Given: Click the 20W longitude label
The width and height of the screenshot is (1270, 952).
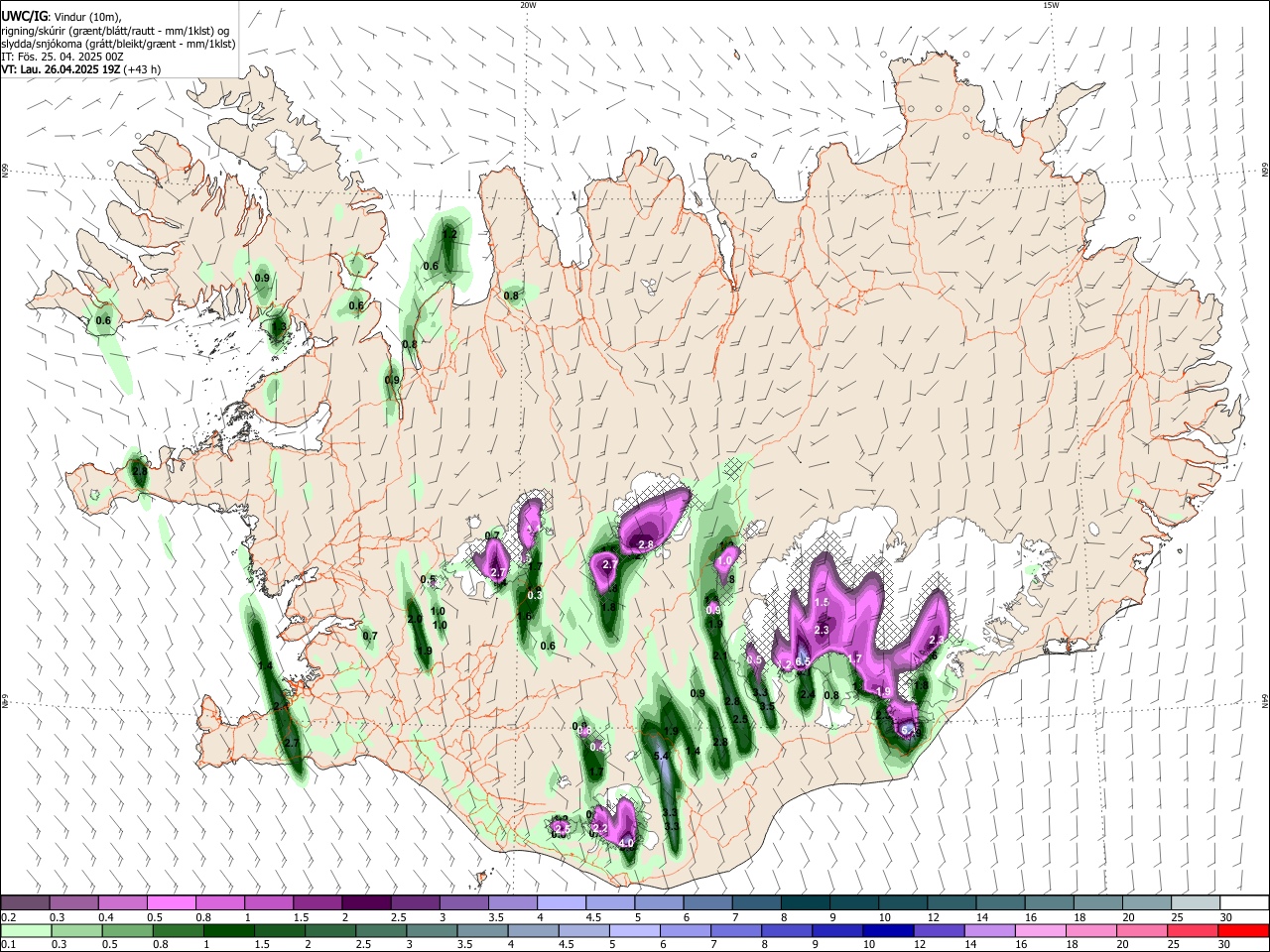Looking at the screenshot, I should 528,5.
